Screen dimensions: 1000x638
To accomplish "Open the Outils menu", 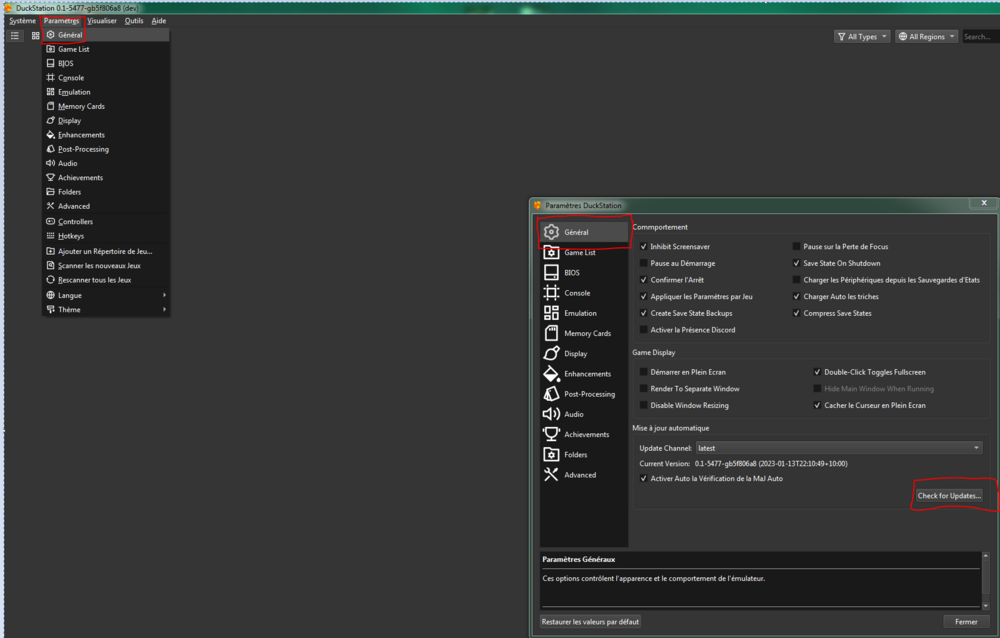I will [134, 20].
